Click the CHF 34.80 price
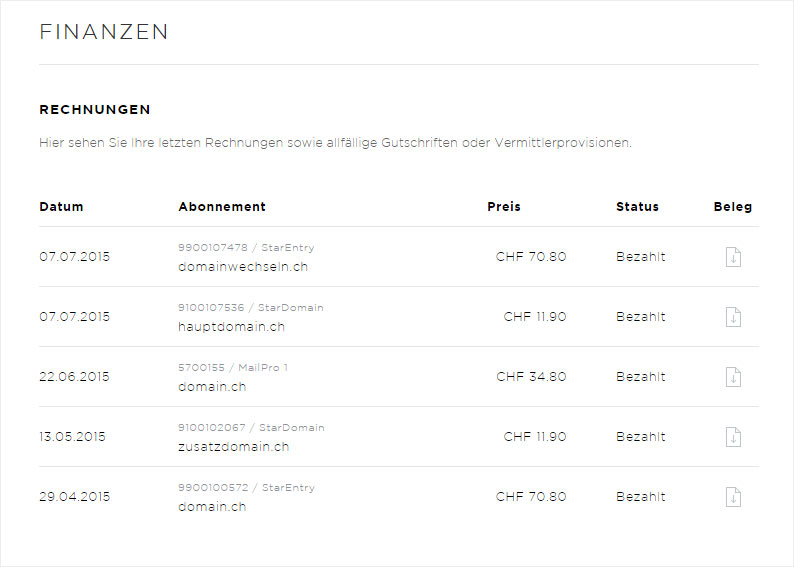 click(531, 377)
